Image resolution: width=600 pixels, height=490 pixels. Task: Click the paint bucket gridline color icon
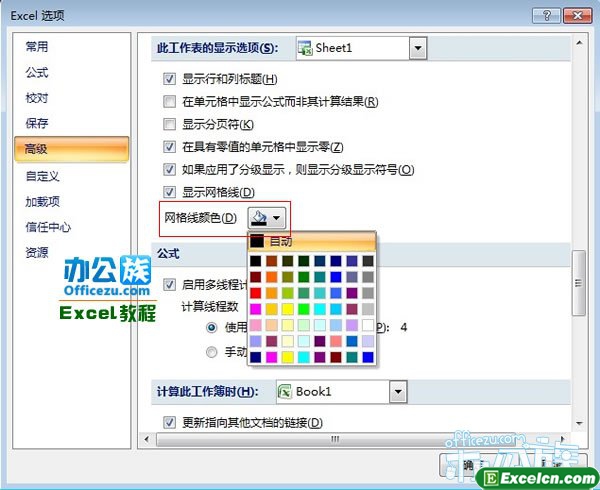pyautogui.click(x=259, y=218)
